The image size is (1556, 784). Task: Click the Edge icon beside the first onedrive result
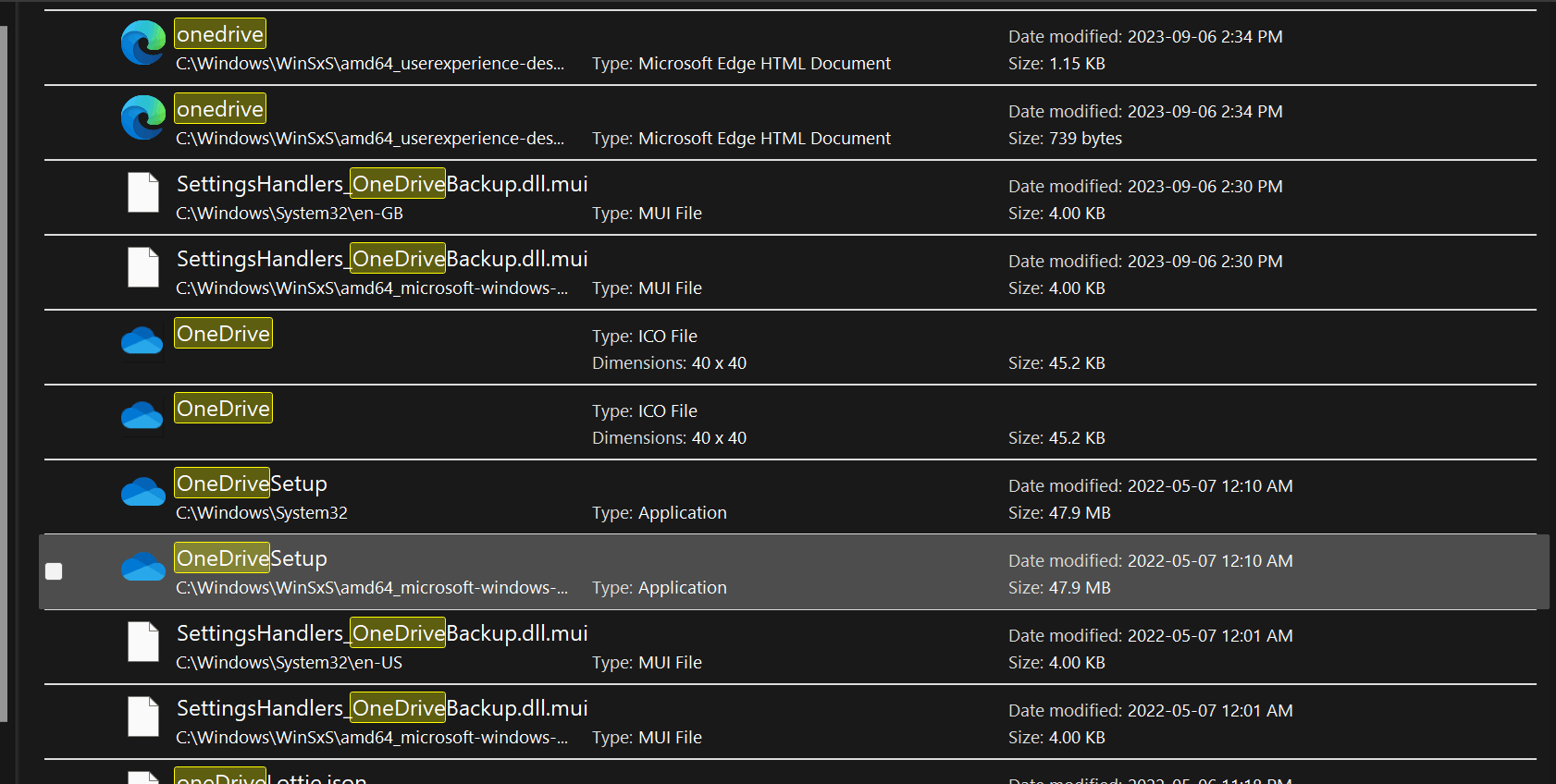point(141,42)
